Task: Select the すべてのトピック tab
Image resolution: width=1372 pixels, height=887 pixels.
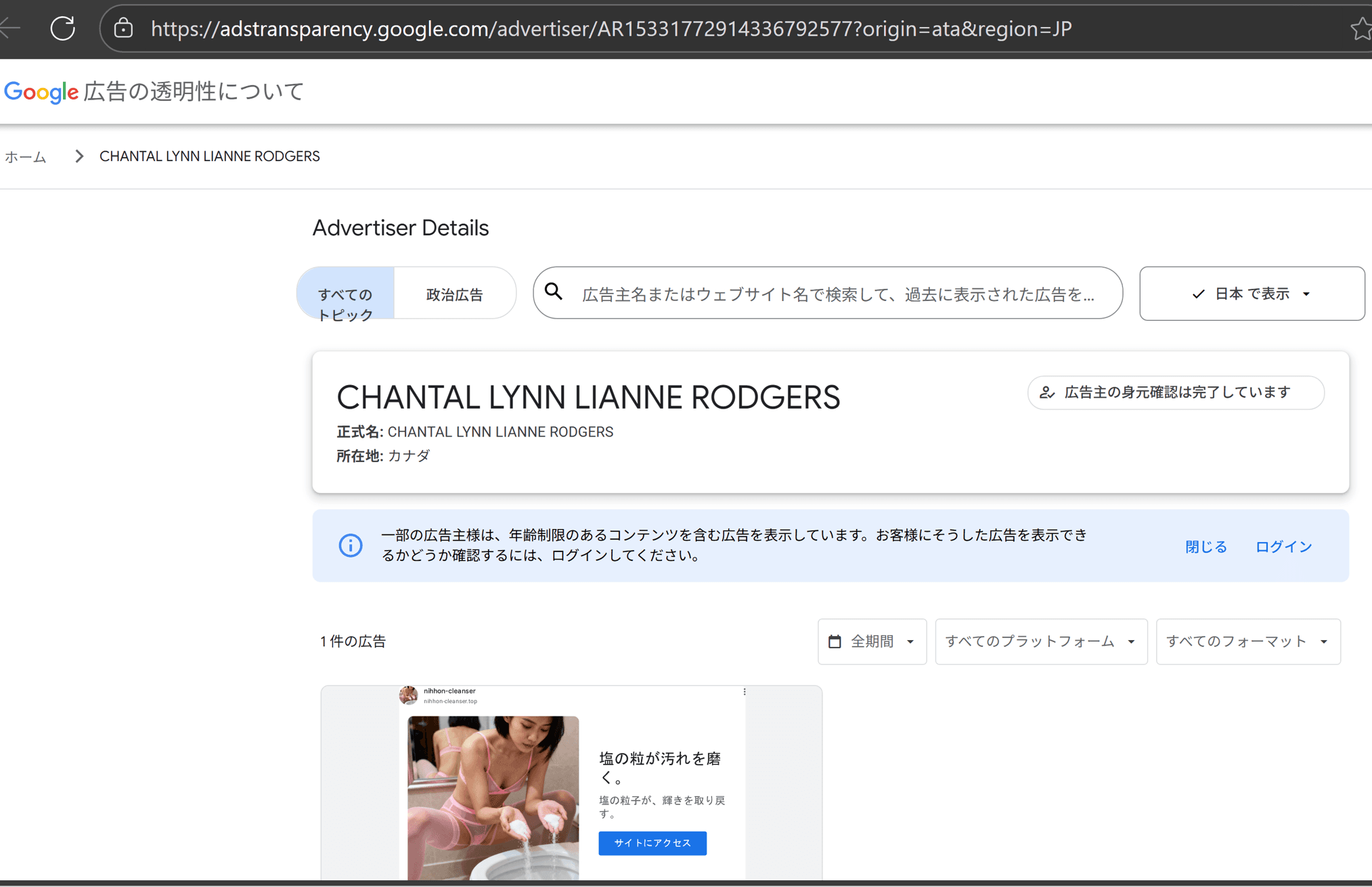Action: click(x=345, y=294)
